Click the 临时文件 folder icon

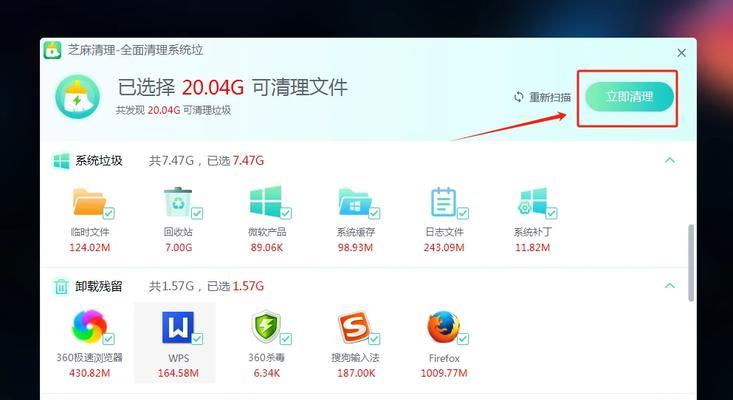[x=89, y=202]
